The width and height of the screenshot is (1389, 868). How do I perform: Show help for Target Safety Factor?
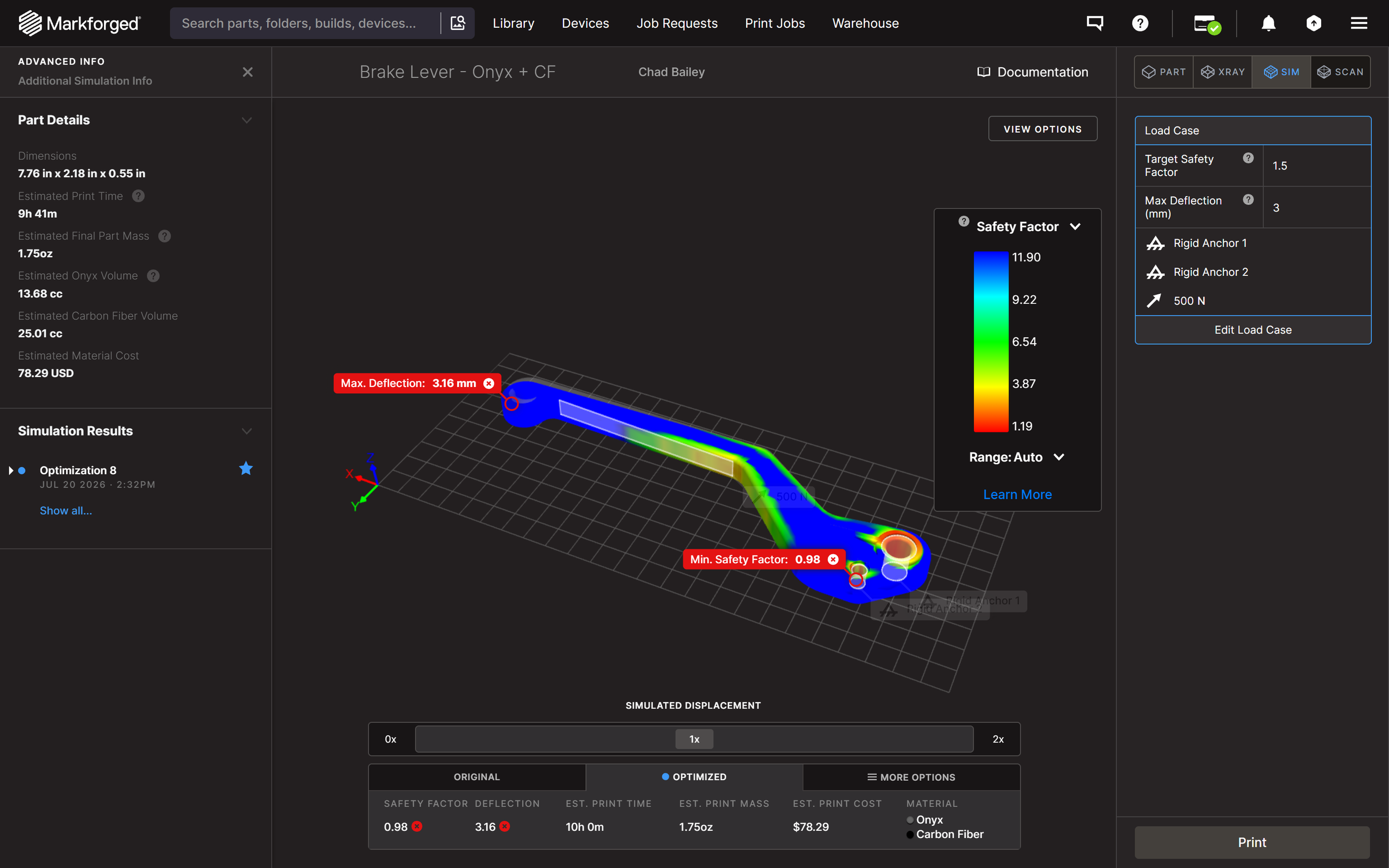1248,158
